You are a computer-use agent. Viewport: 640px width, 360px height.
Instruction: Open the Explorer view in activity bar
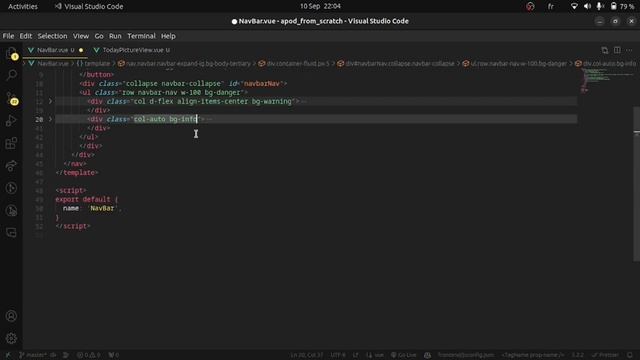point(11,53)
